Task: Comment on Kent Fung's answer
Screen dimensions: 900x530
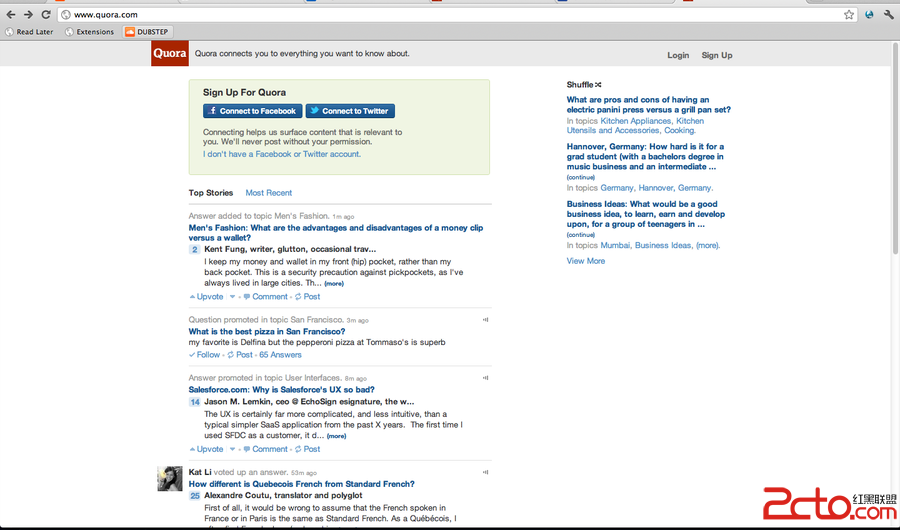Action: [x=265, y=297]
